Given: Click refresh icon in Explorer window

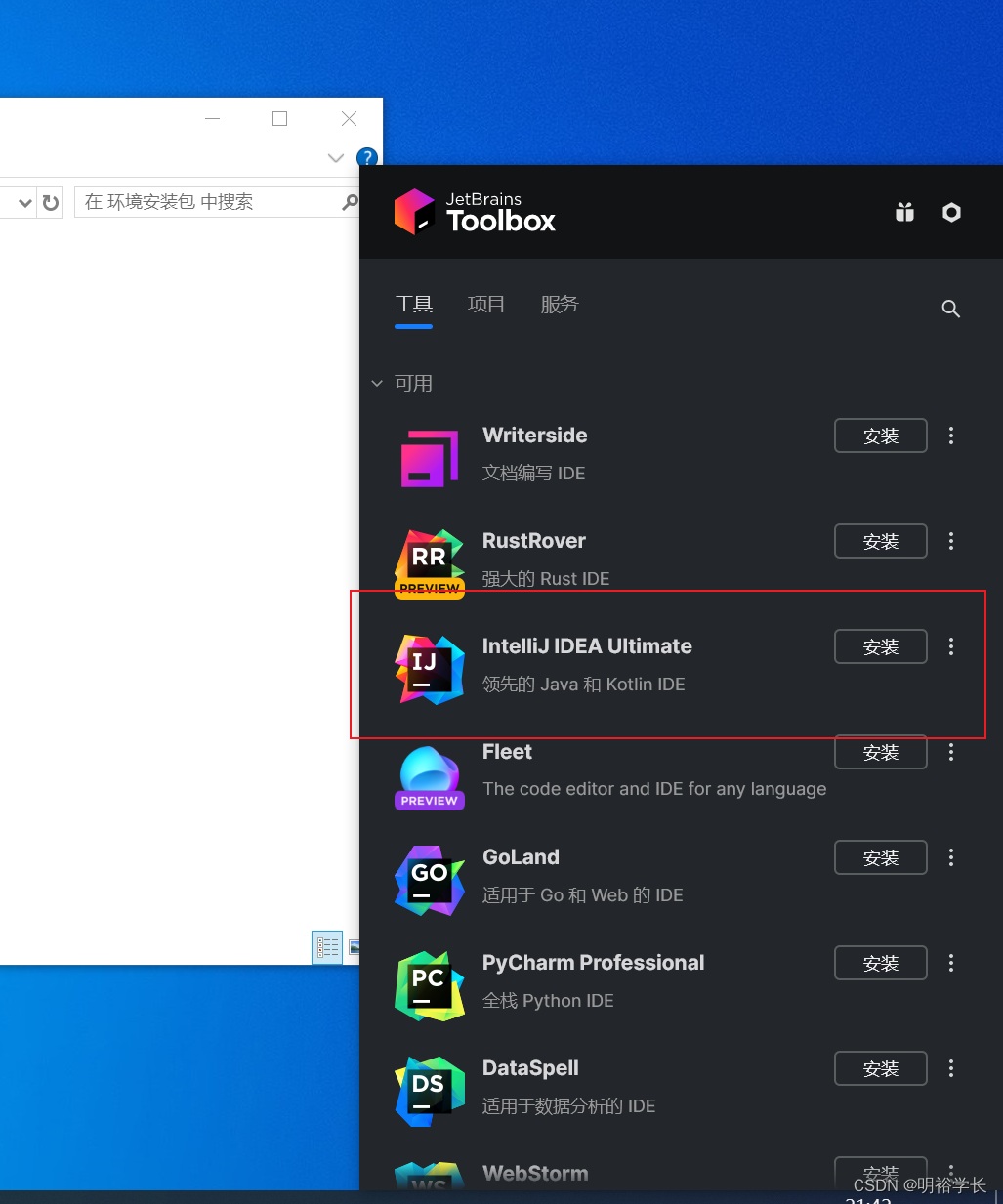Looking at the screenshot, I should [51, 202].
